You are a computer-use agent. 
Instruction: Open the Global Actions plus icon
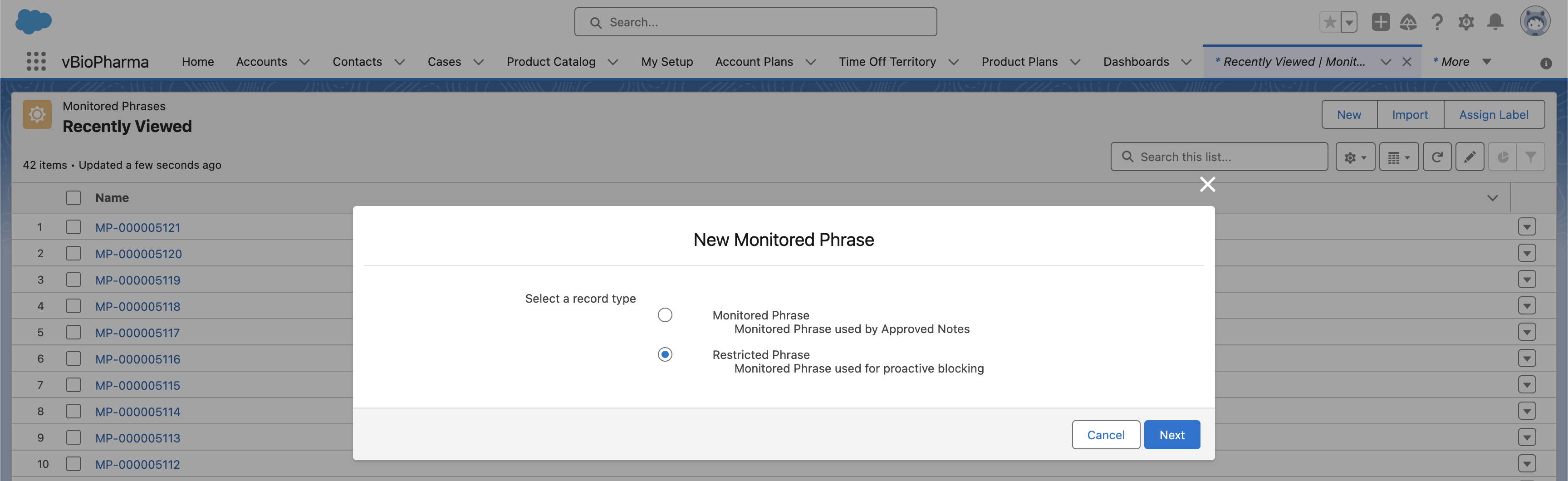tap(1380, 23)
